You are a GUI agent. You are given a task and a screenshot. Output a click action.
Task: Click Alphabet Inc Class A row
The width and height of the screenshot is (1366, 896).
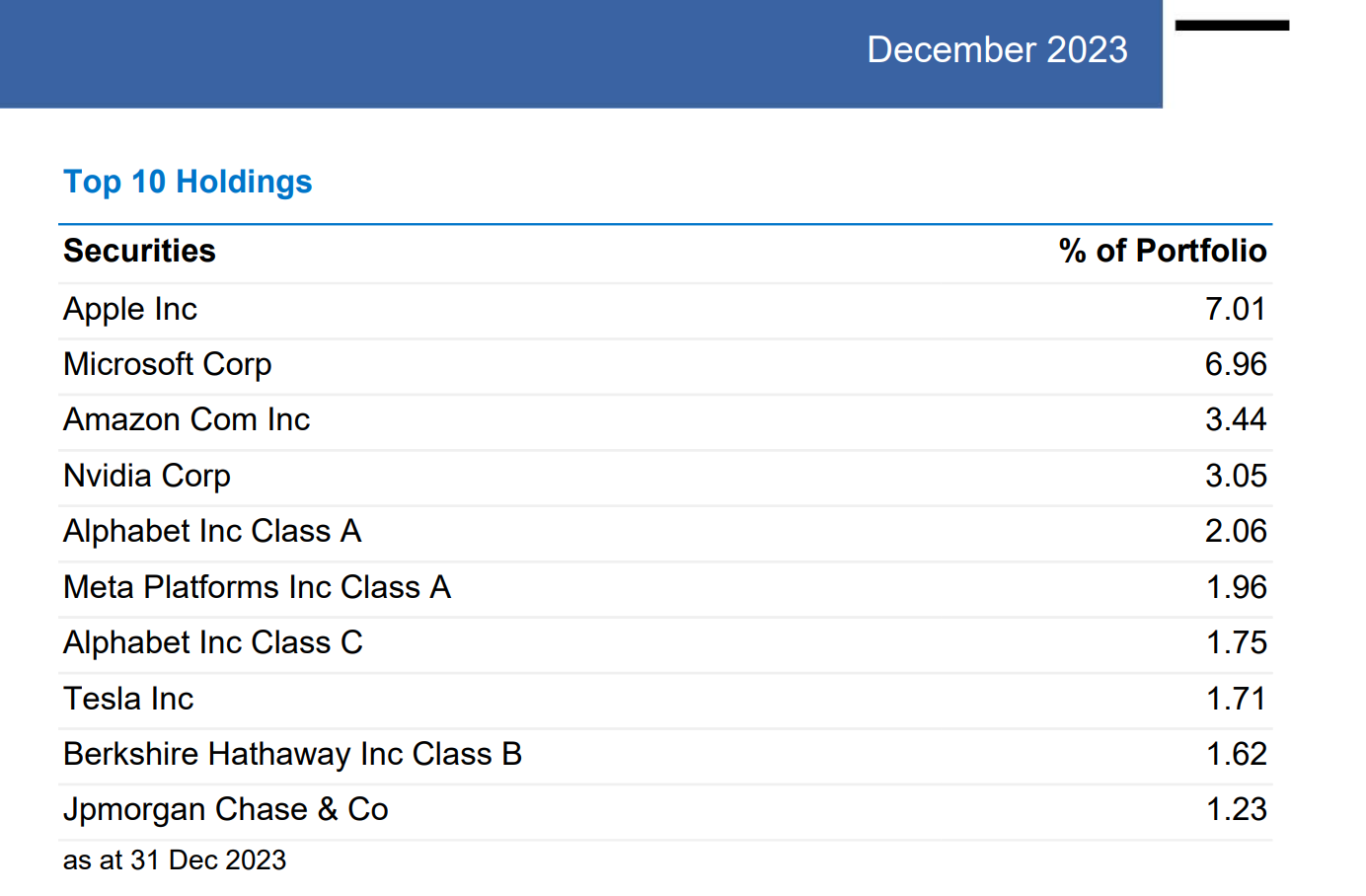(212, 531)
